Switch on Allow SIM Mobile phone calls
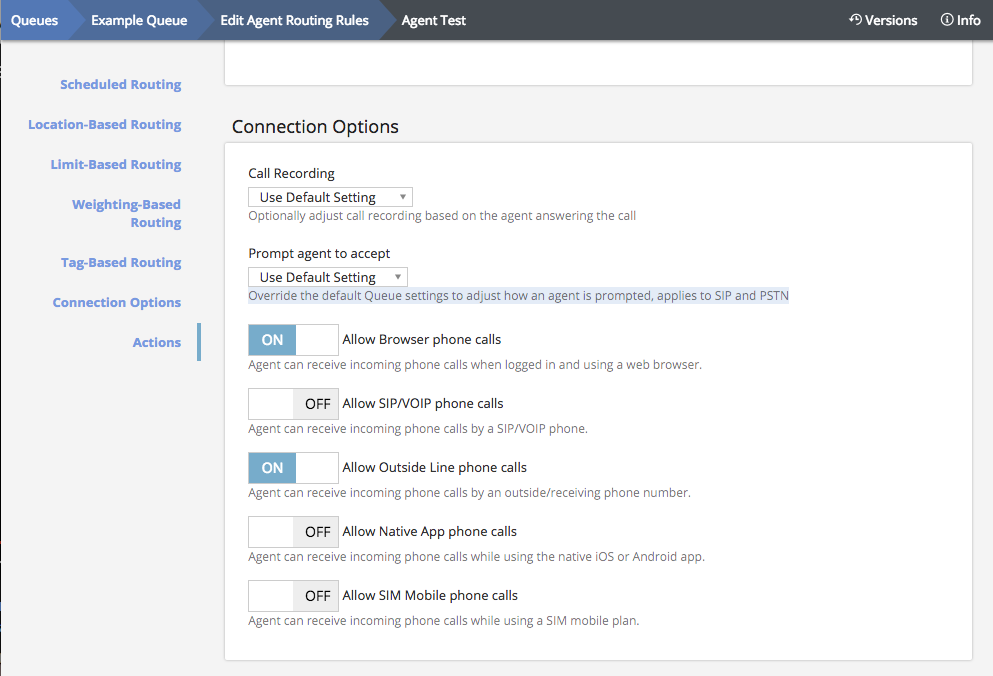993x676 pixels. tap(293, 596)
